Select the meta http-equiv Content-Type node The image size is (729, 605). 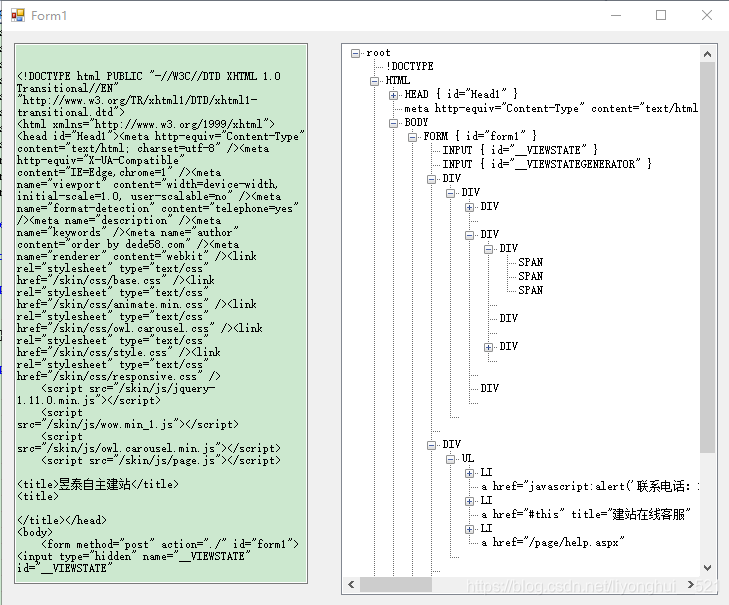point(551,108)
